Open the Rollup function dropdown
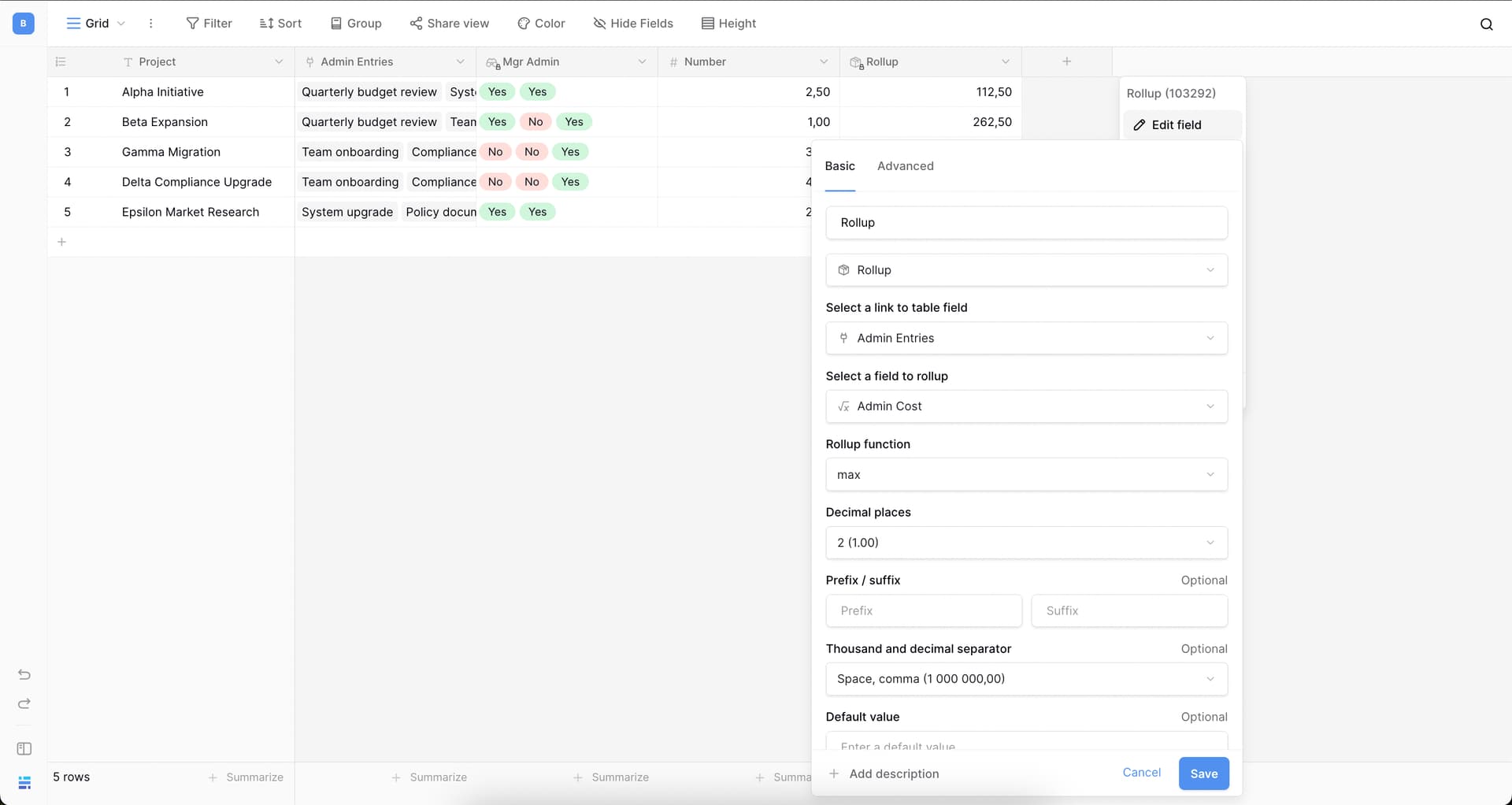This screenshot has width=1512, height=805. point(1025,474)
